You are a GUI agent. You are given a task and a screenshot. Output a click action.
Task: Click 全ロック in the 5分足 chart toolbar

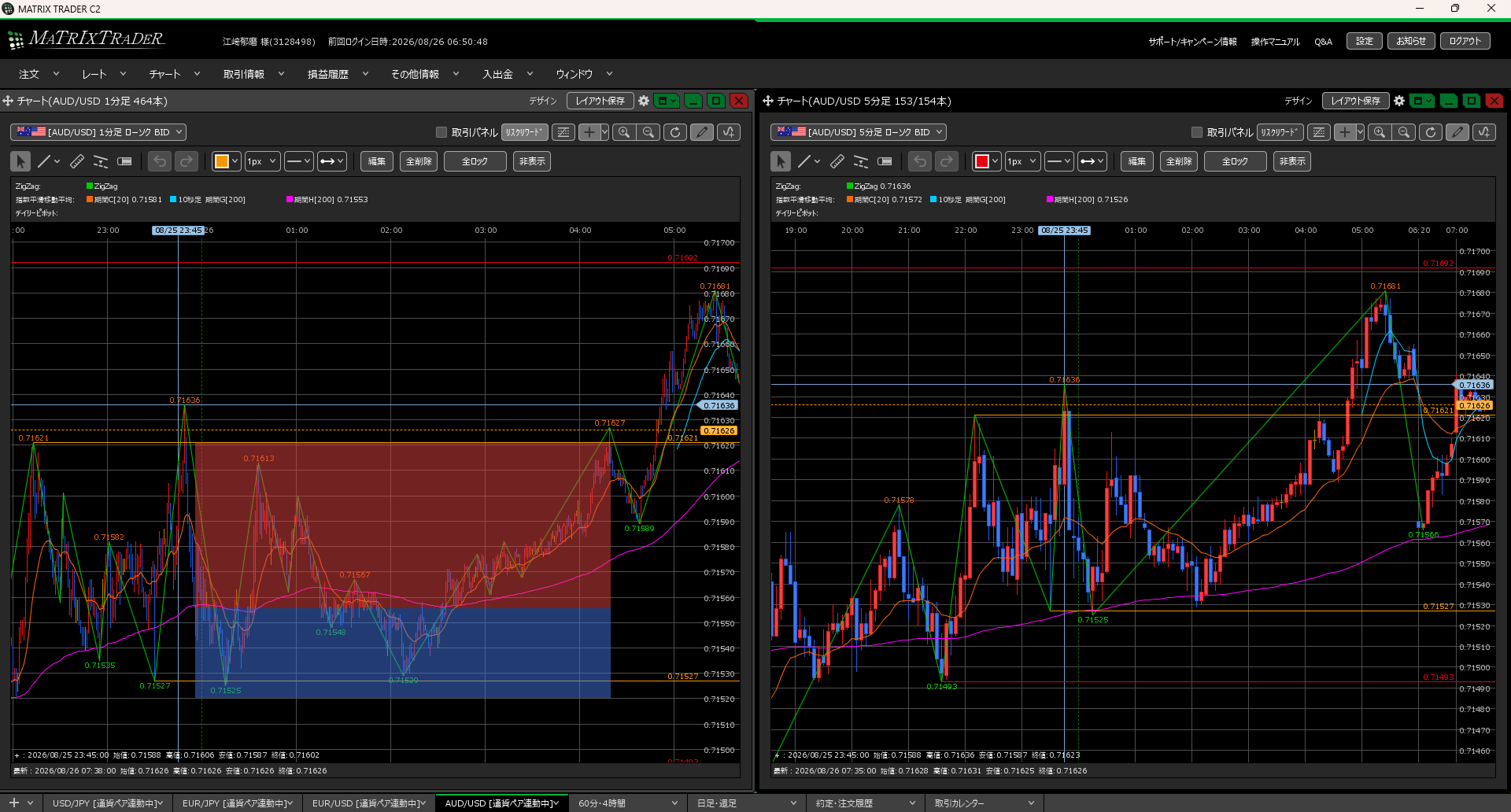pos(1235,161)
